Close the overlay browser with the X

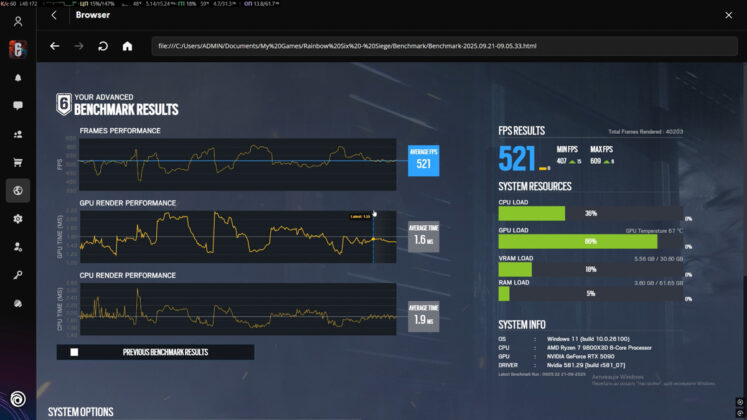click(x=728, y=15)
